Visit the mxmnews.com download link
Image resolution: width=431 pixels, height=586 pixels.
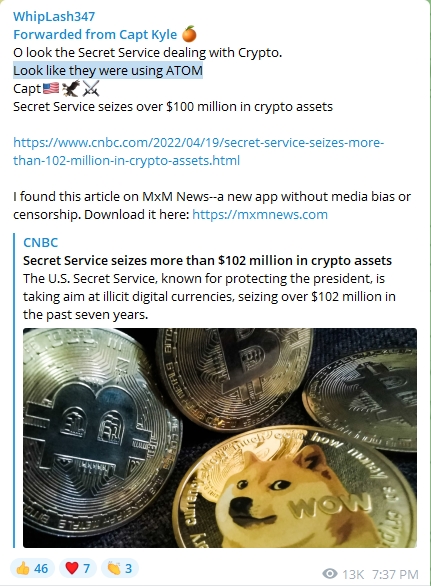[260, 215]
